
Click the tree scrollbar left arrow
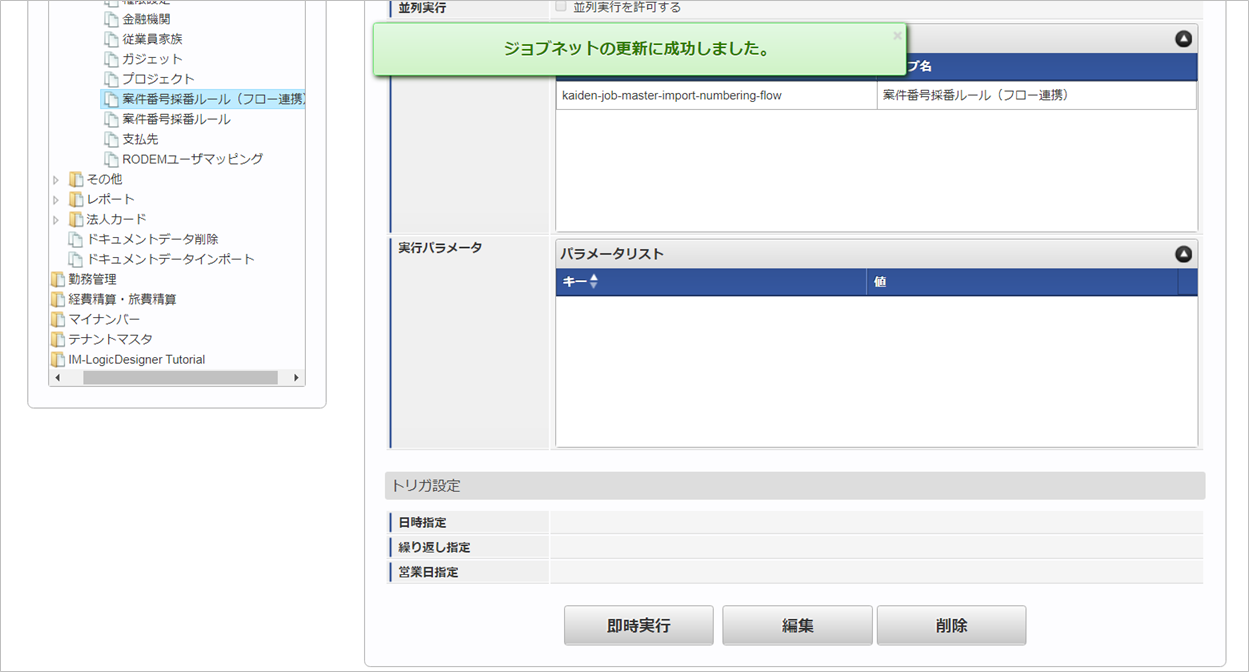[x=58, y=378]
